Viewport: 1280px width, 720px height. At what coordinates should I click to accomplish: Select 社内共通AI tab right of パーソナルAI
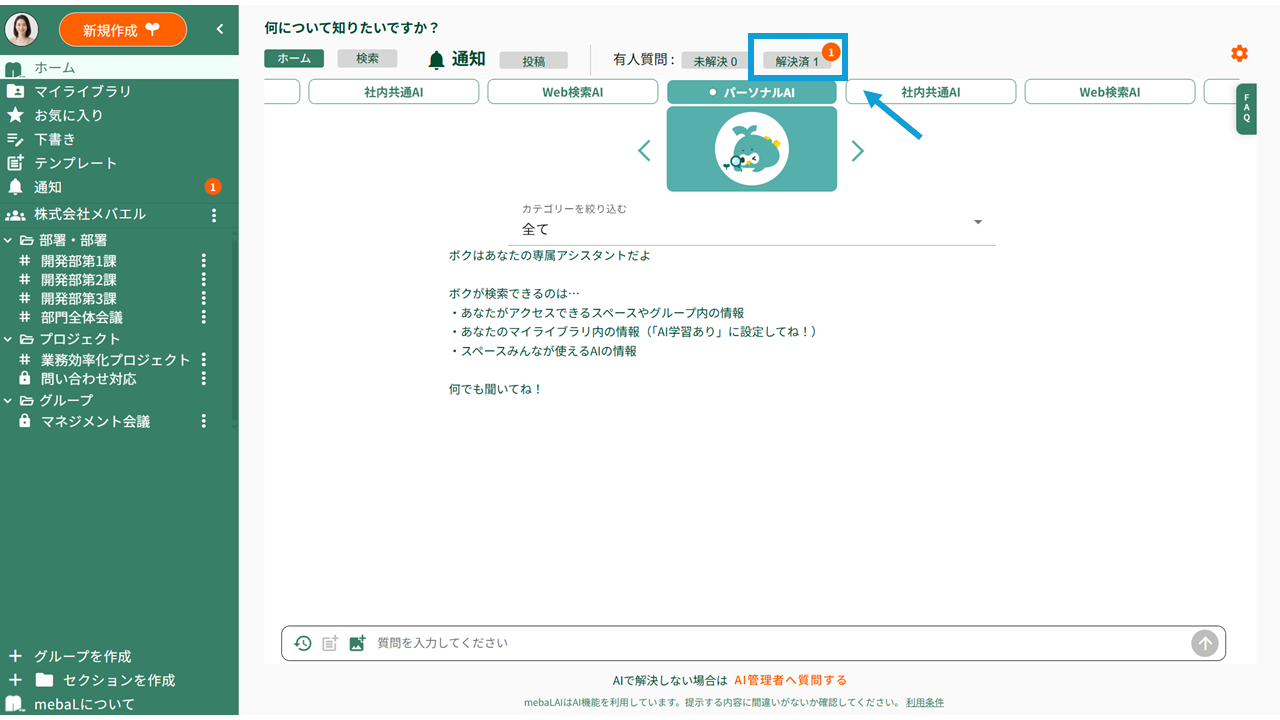click(x=931, y=92)
